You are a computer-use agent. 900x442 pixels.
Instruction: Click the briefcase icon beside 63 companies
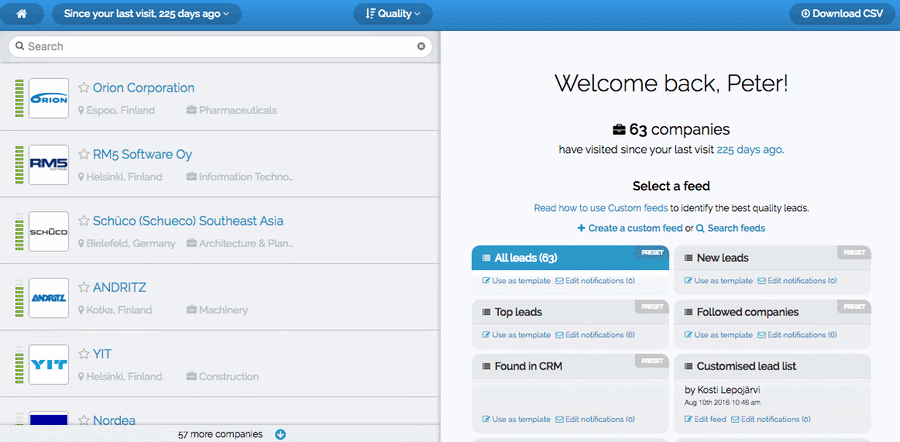619,130
